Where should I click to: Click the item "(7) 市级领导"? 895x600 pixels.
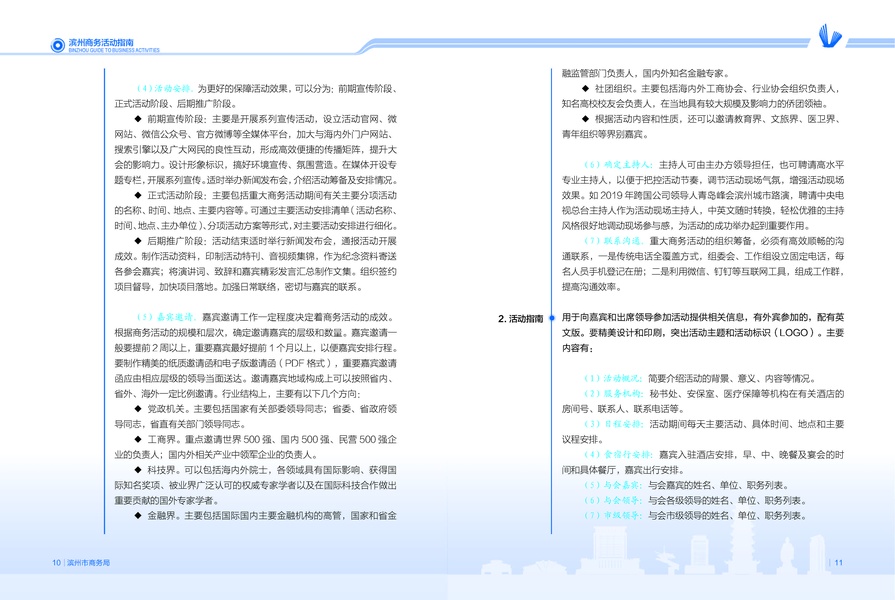tap(613, 516)
